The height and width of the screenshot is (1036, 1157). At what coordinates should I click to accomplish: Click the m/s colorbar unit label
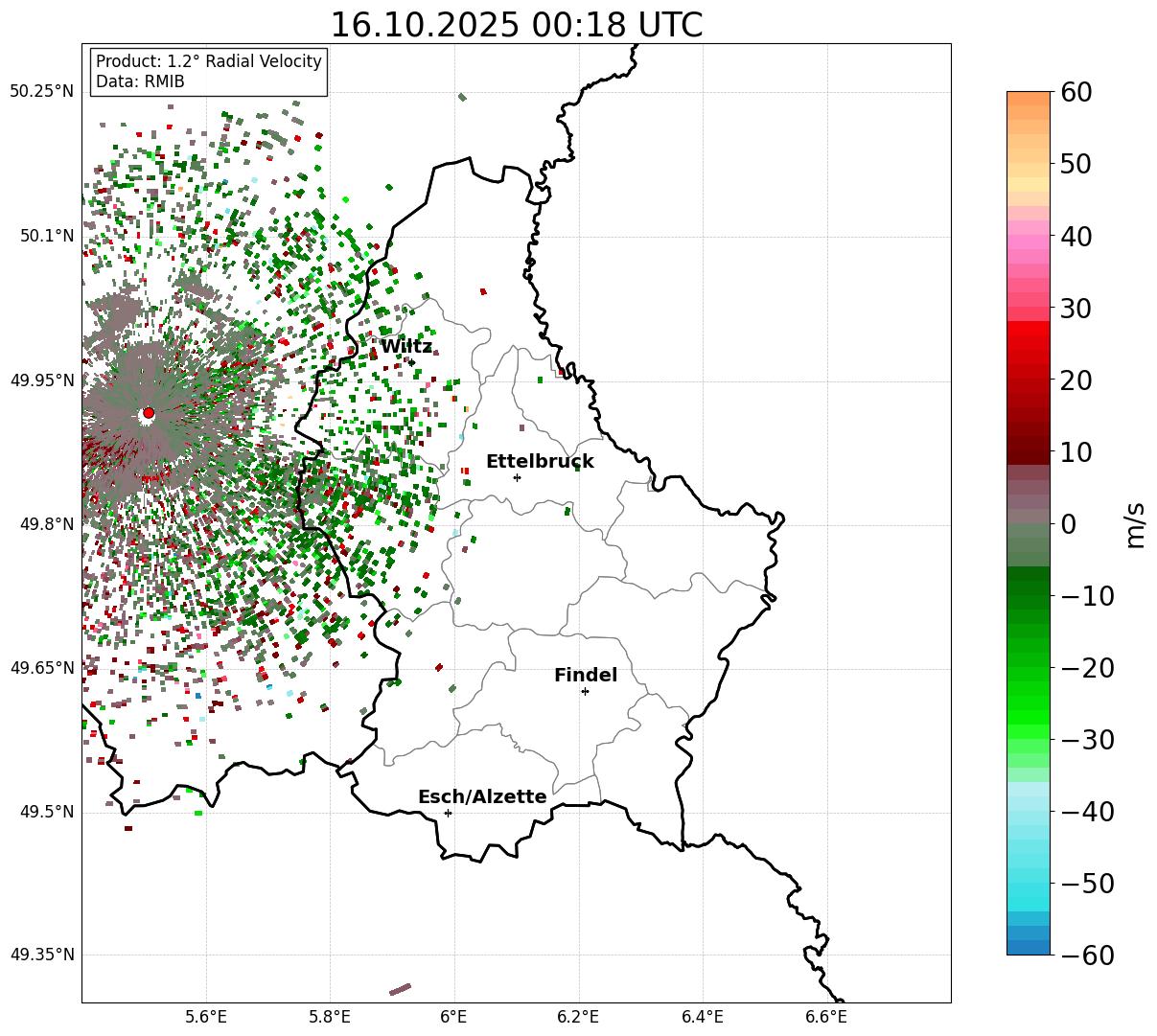click(x=1136, y=523)
